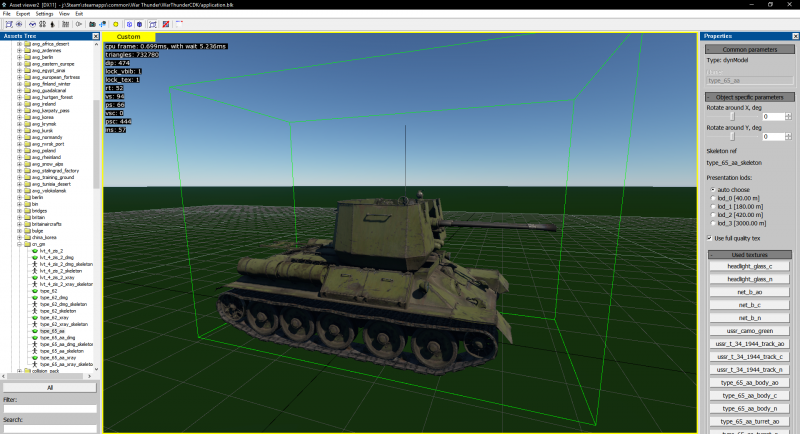Toggle the wireframe box toolbar icon
The height and width of the screenshot is (434, 800).
pos(129,24)
